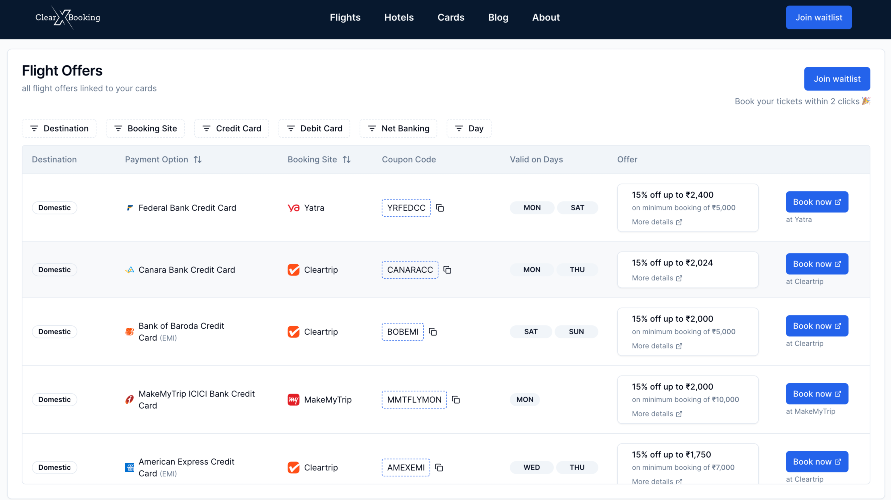Copy the AMEXEMI coupon code
Viewport: 891px width, 500px height.
439,468
